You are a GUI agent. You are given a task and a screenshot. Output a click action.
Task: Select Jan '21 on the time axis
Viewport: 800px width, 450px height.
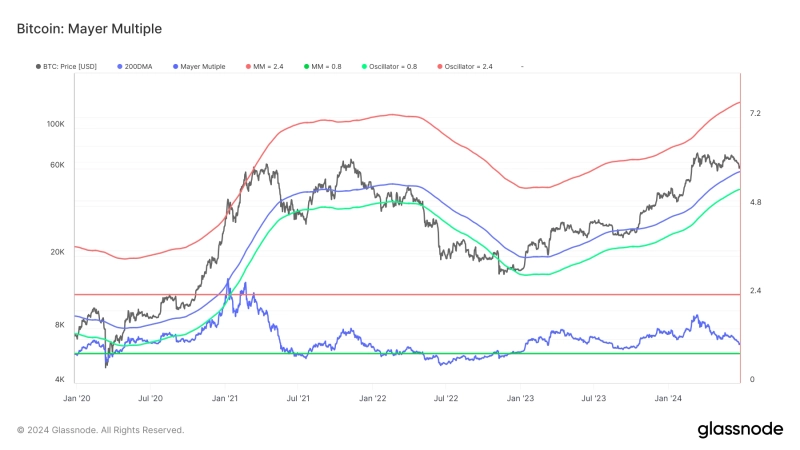click(x=225, y=398)
